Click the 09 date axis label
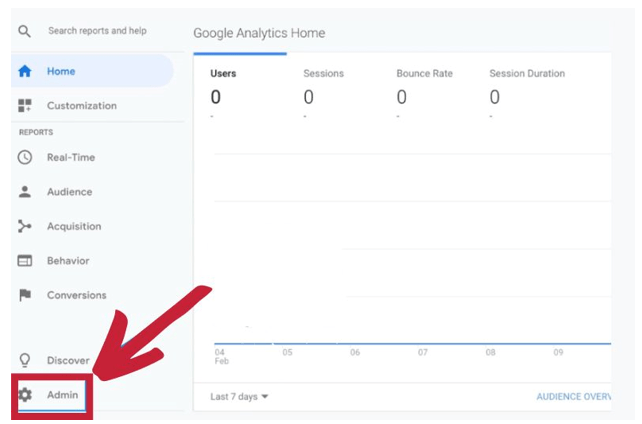The height and width of the screenshot is (424, 642). [558, 352]
